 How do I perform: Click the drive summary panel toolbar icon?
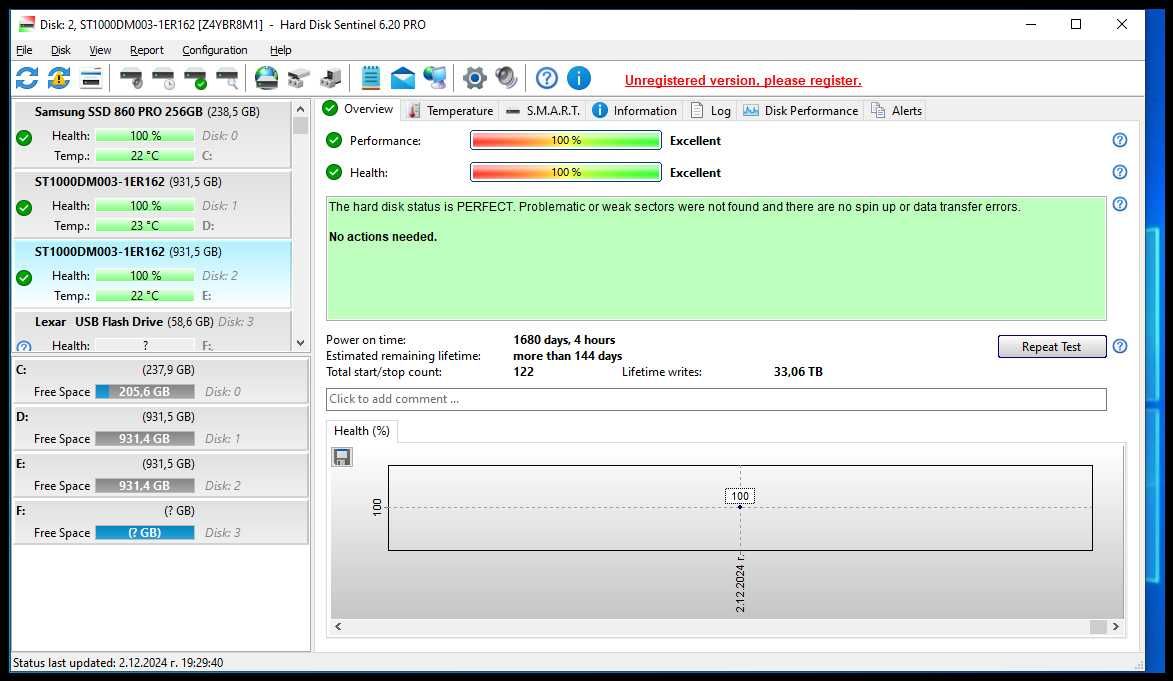[x=91, y=78]
